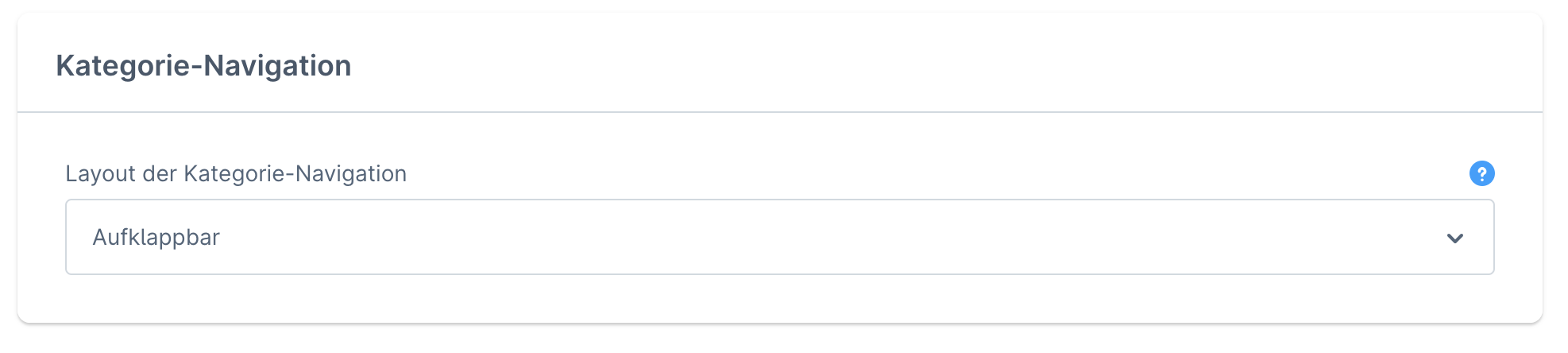Click the Kategorie-Navigation card heading
This screenshot has width=1568, height=353.
(203, 65)
